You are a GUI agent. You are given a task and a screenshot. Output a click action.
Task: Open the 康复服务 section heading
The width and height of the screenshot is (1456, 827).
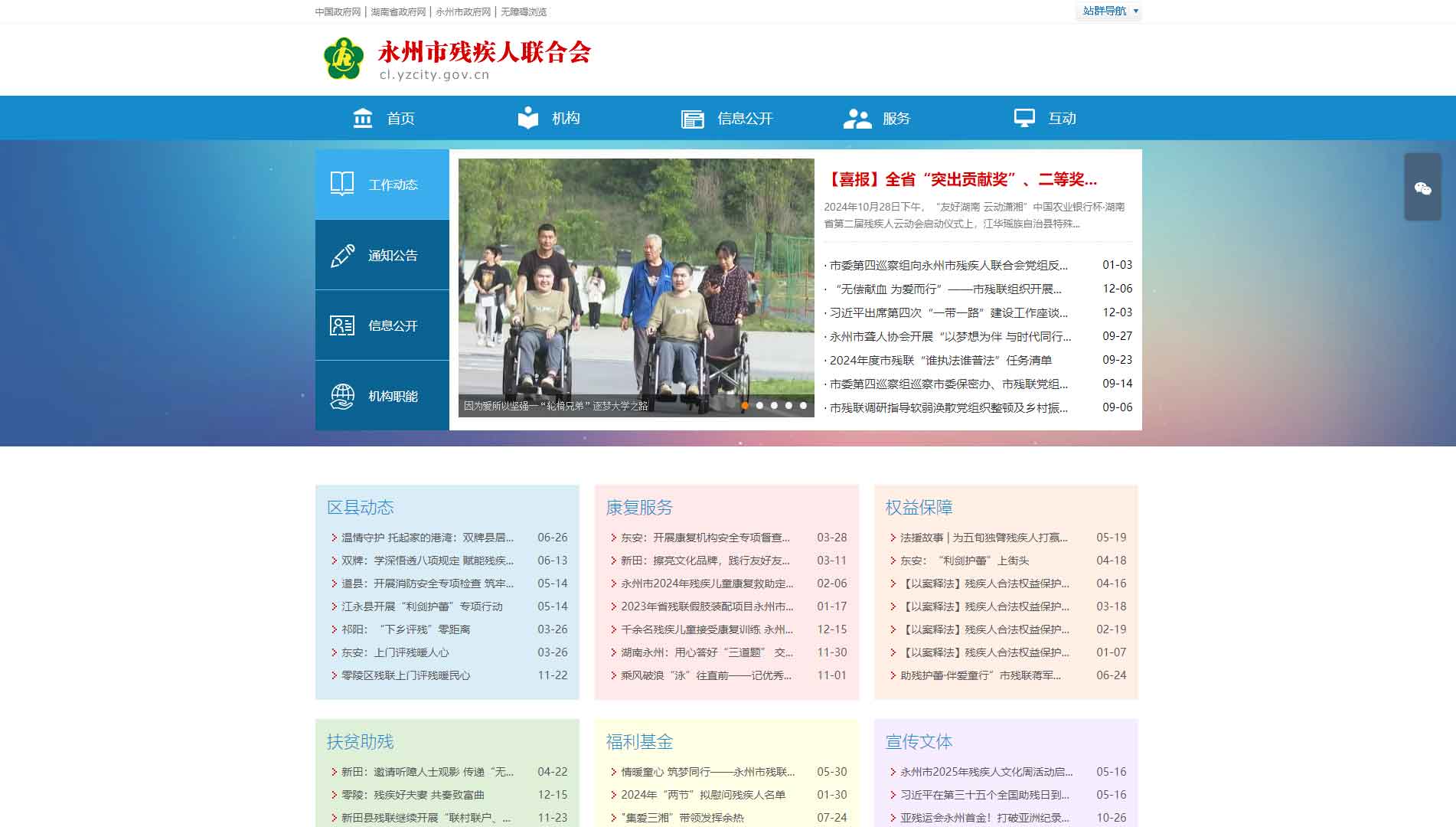tap(639, 507)
